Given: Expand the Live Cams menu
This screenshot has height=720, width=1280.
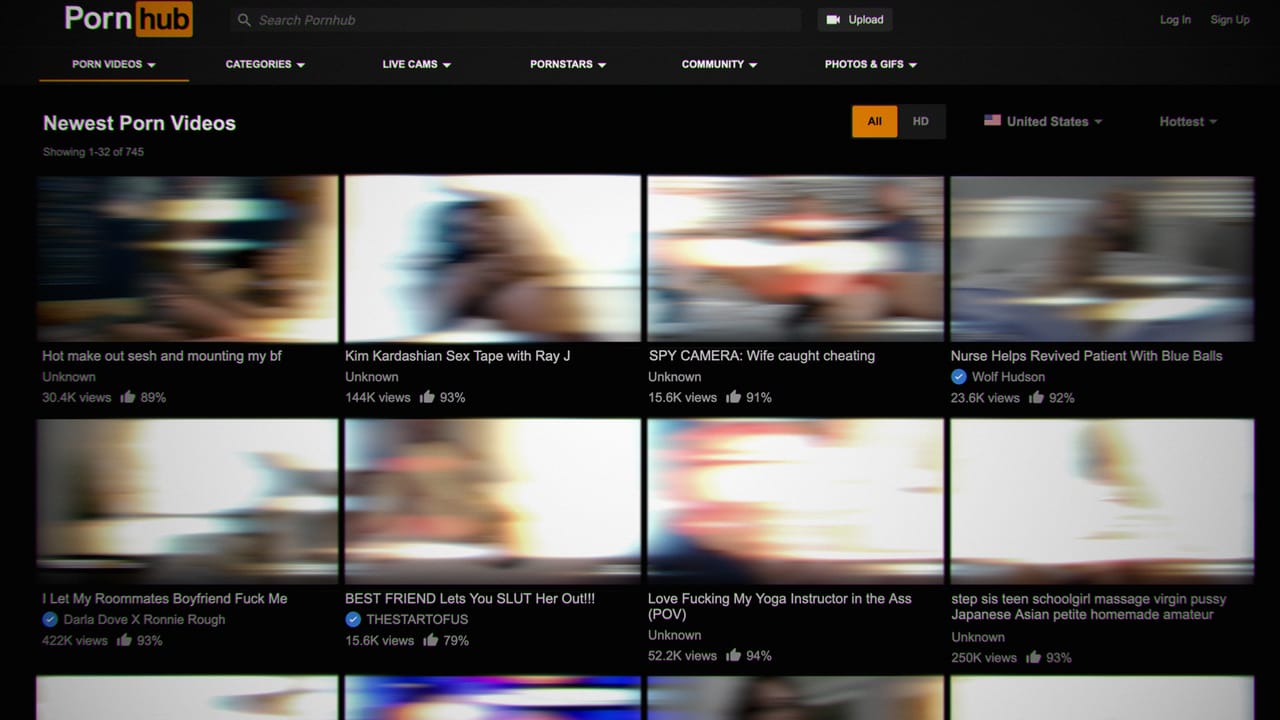Looking at the screenshot, I should coord(417,64).
